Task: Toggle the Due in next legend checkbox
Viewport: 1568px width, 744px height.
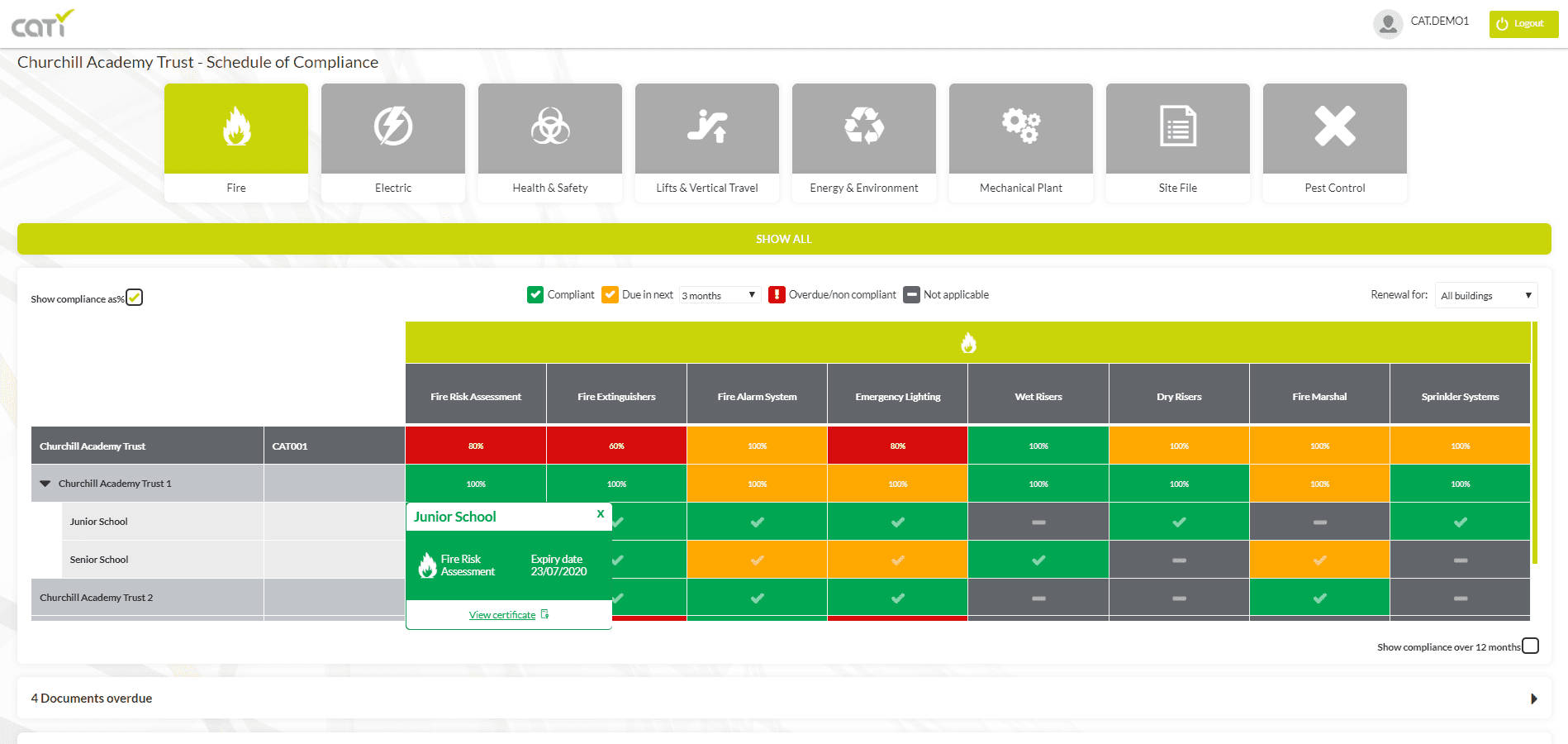Action: pyautogui.click(x=610, y=294)
